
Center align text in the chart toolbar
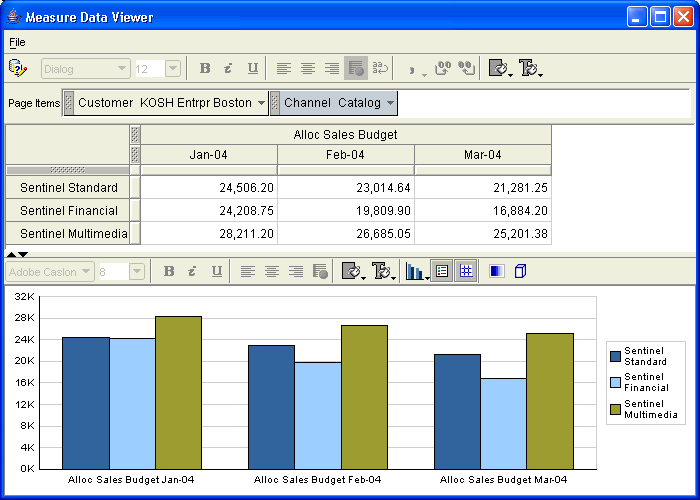pos(271,271)
